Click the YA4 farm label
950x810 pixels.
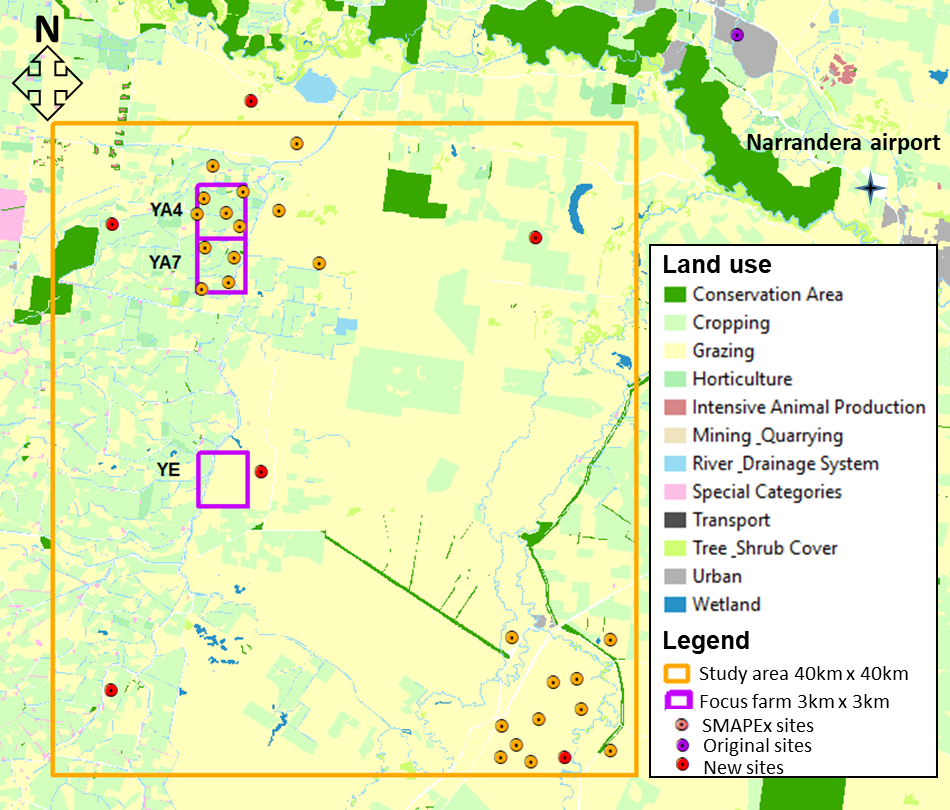coord(166,210)
